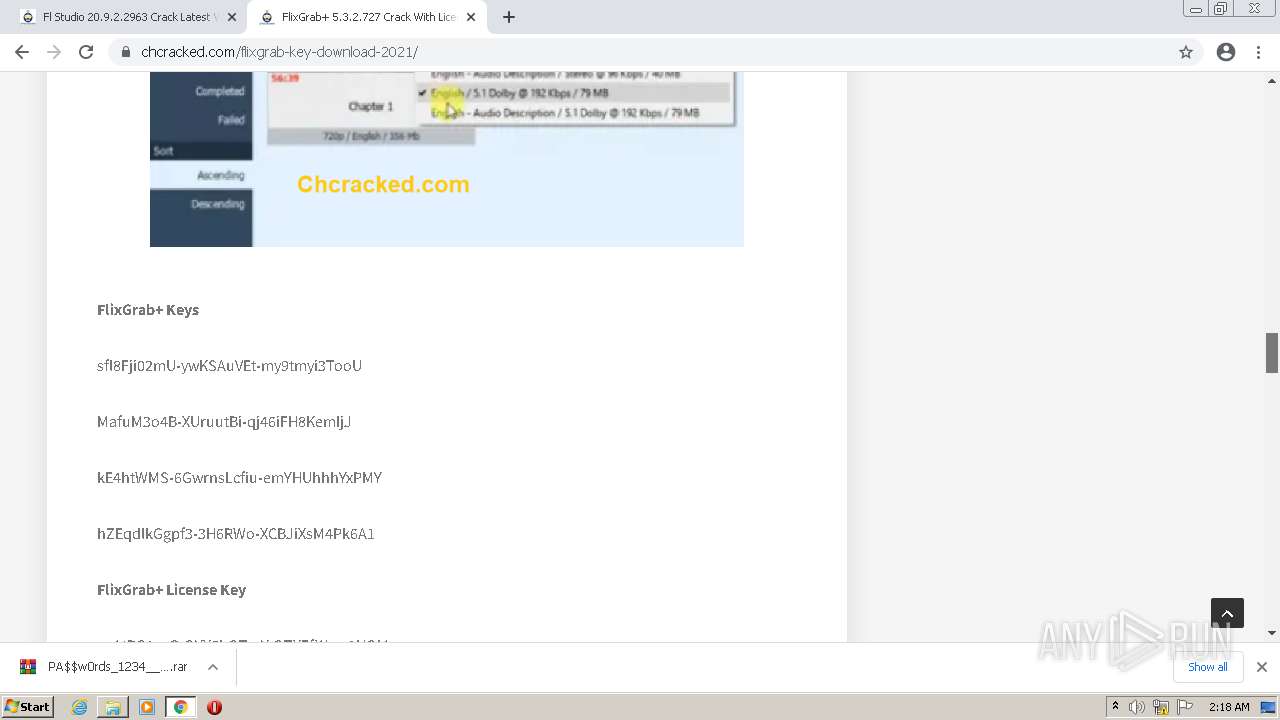Close the downloads bar
Screen dimensions: 1280x720
click(1261, 667)
